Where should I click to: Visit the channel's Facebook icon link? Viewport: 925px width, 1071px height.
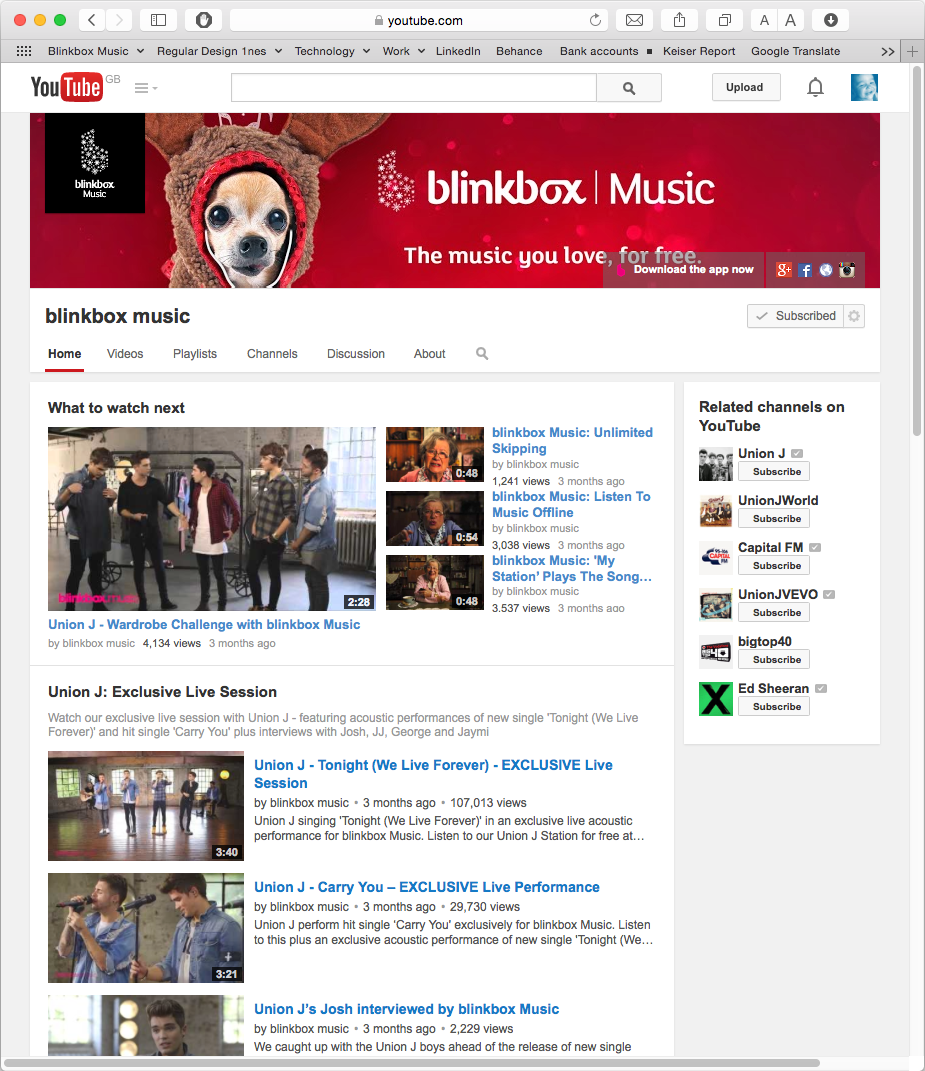coord(805,270)
